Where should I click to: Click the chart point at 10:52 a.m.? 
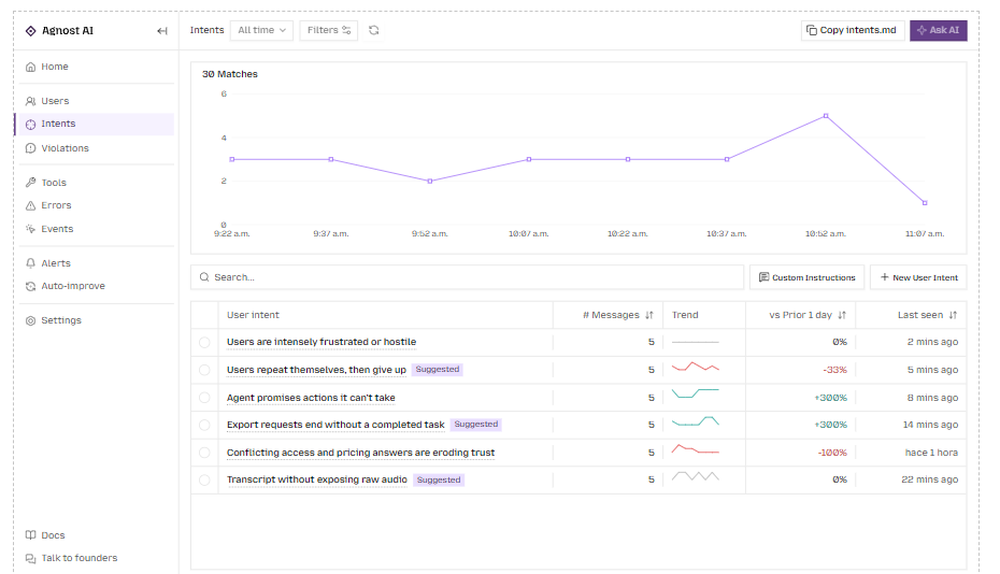click(826, 116)
